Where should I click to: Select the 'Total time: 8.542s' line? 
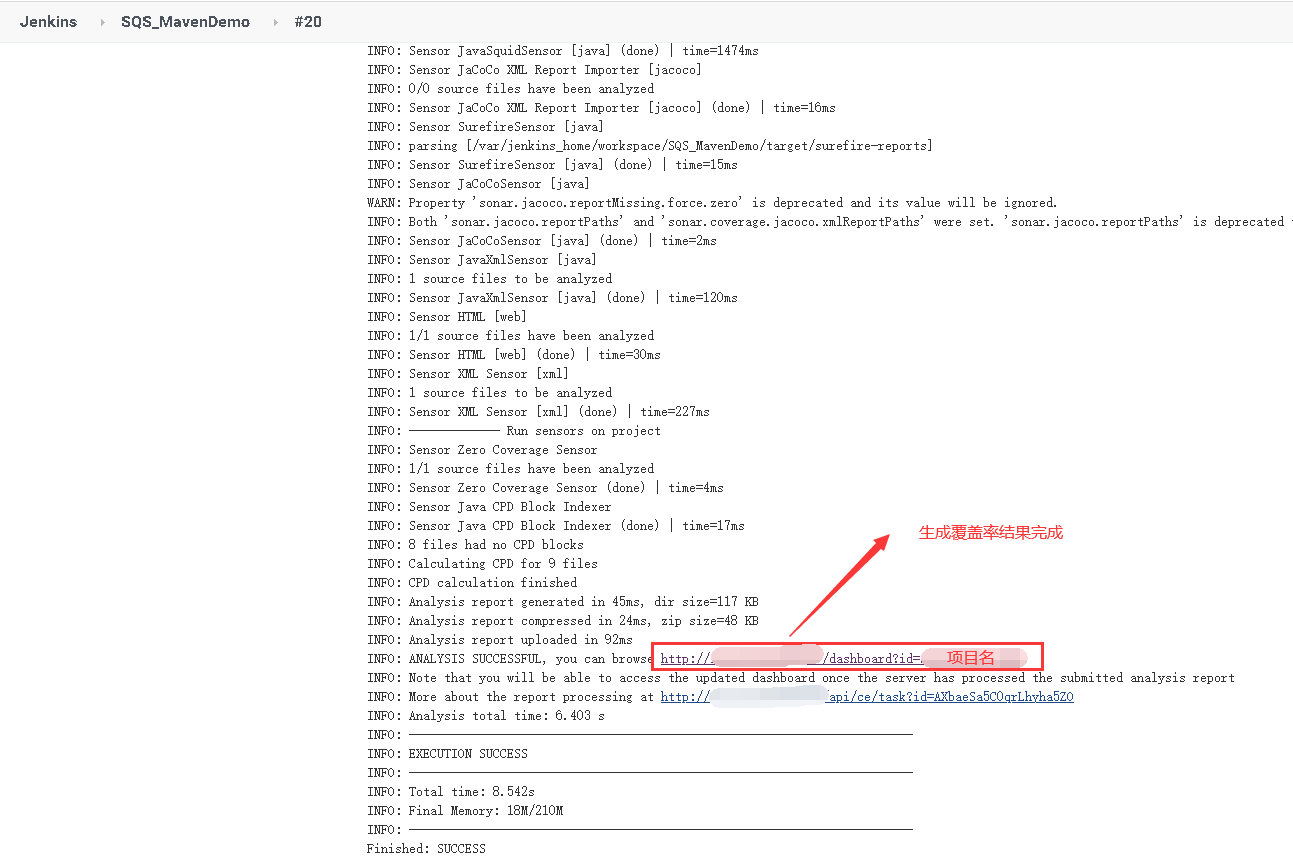451,792
